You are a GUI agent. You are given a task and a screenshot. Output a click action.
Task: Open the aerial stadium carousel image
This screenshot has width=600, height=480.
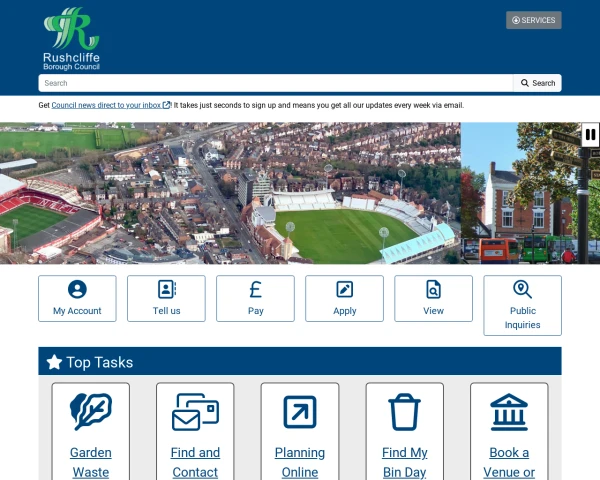tap(230, 193)
